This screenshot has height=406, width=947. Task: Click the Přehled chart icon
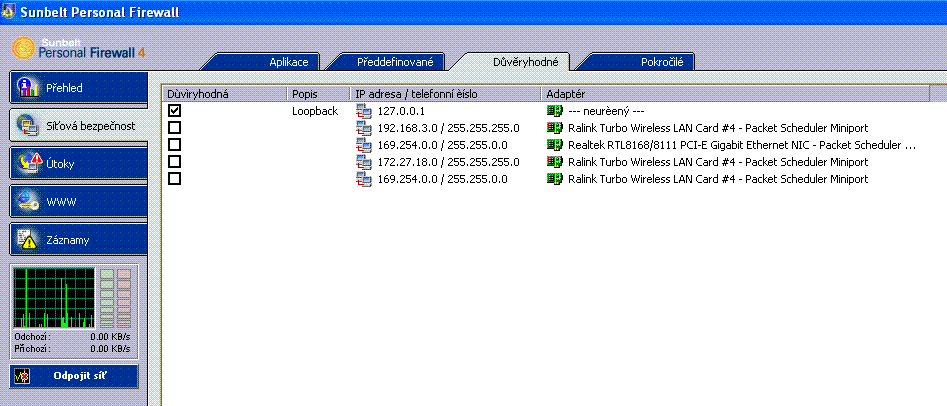pos(28,88)
